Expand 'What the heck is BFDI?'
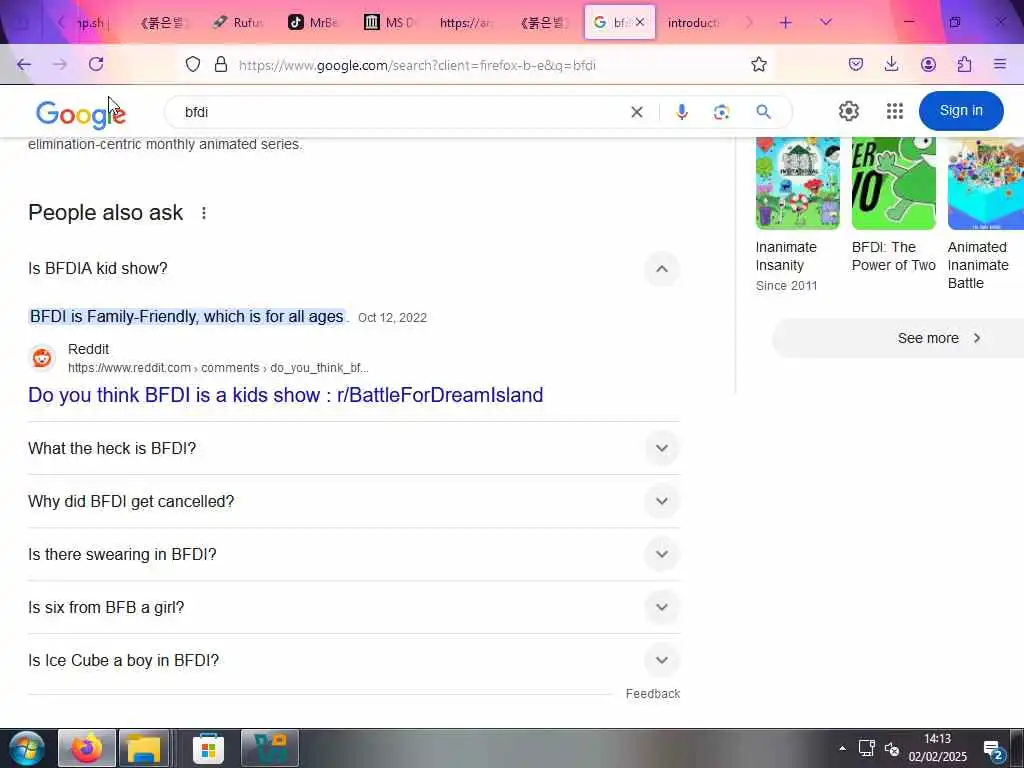This screenshot has width=1024, height=768. [x=662, y=449]
